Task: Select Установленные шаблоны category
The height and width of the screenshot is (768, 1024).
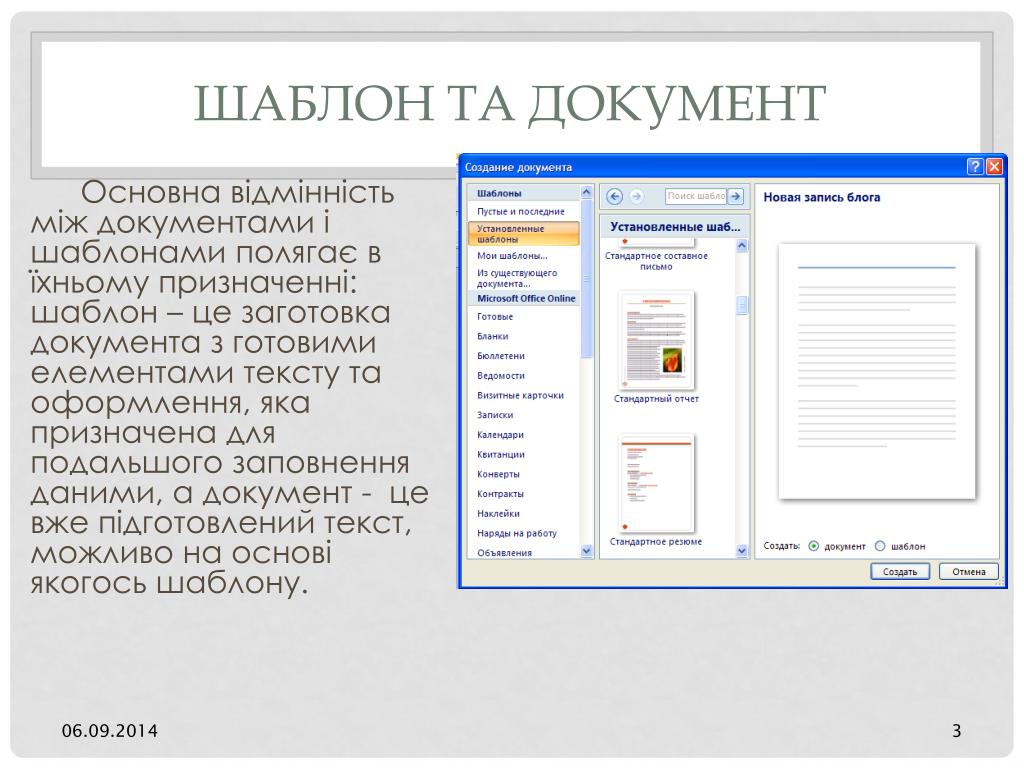Action: pyautogui.click(x=523, y=234)
